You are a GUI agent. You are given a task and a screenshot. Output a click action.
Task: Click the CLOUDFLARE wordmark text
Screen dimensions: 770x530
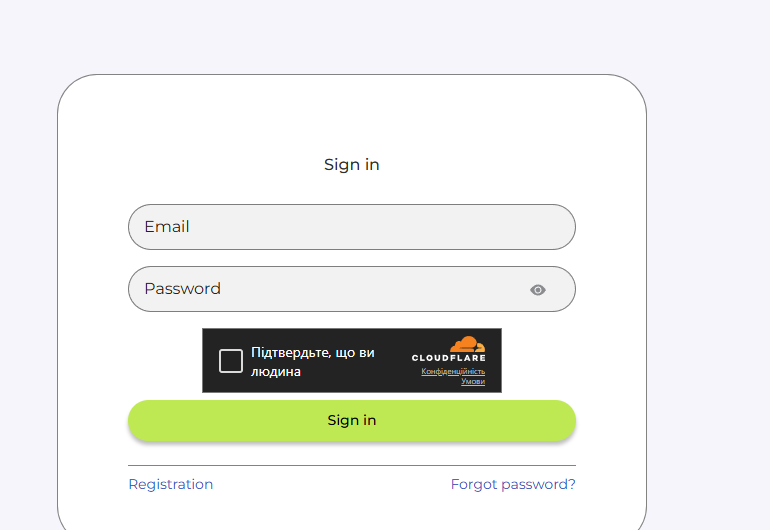tap(448, 358)
